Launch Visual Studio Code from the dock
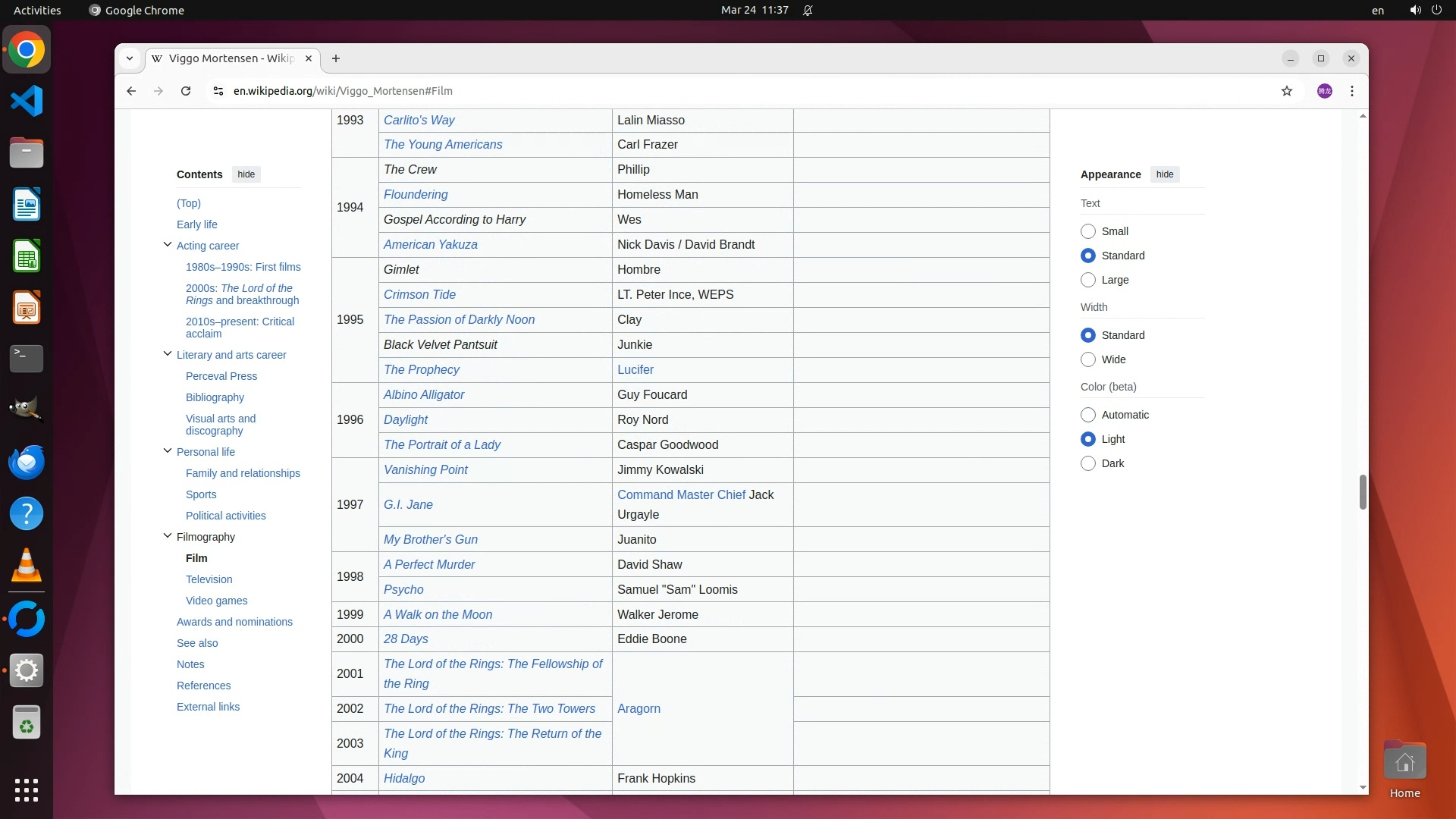Screen dimensions: 1456x819 [27, 102]
